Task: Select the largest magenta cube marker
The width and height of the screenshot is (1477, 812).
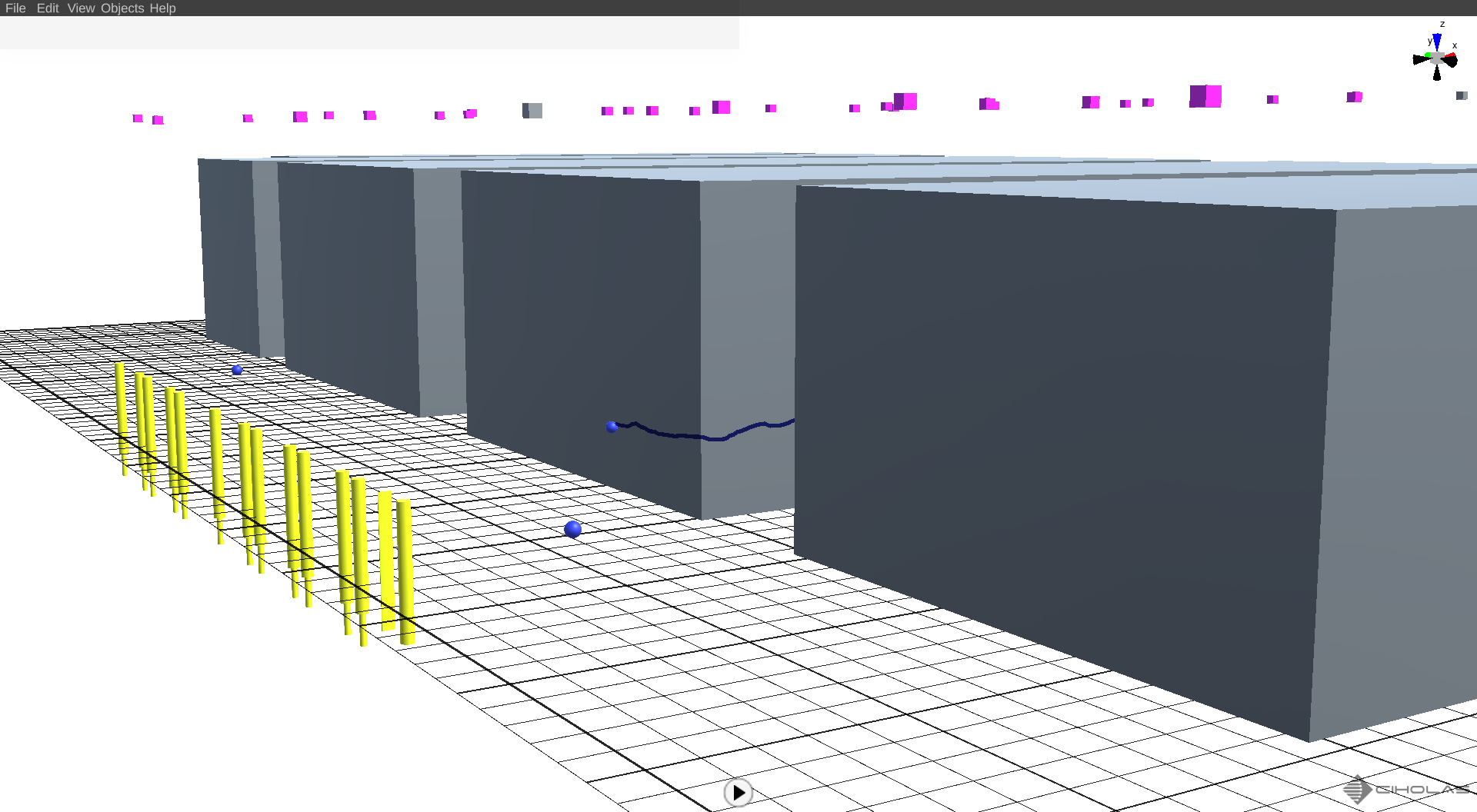Action: (1205, 96)
